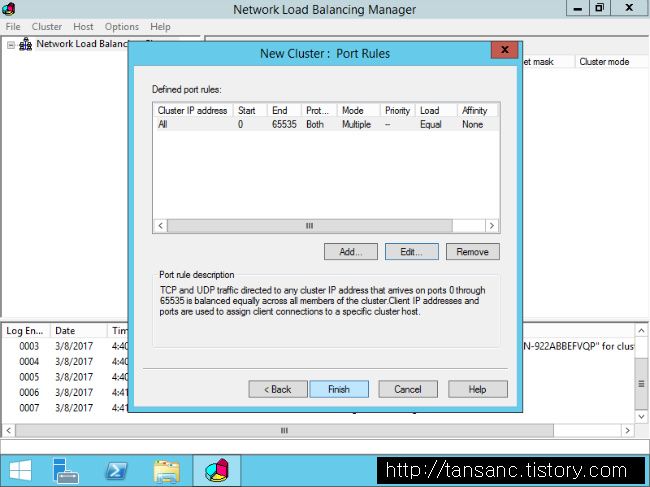Collapse the Network Load Balancing Clusters tree node

pos(11,45)
